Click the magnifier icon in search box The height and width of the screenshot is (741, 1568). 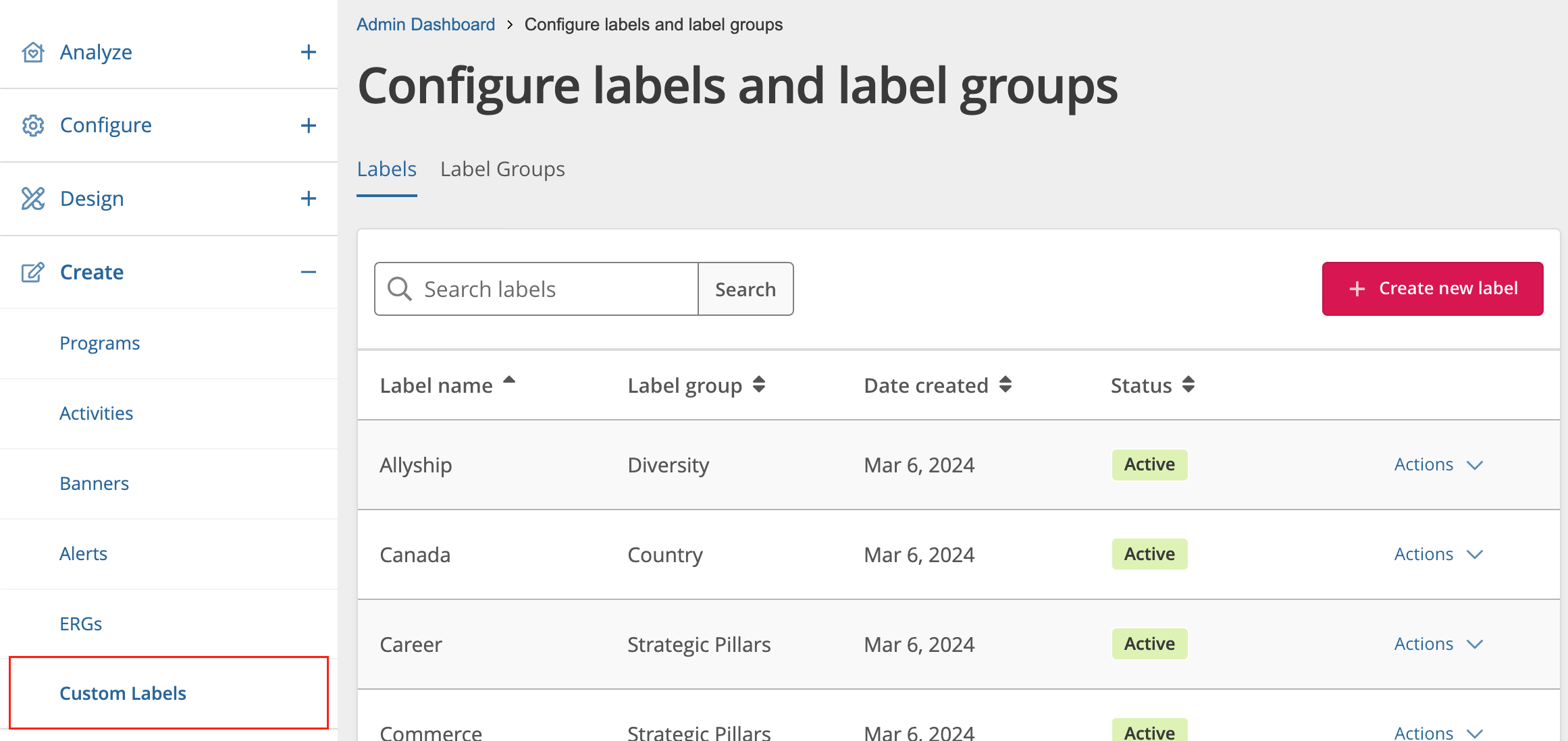[400, 289]
